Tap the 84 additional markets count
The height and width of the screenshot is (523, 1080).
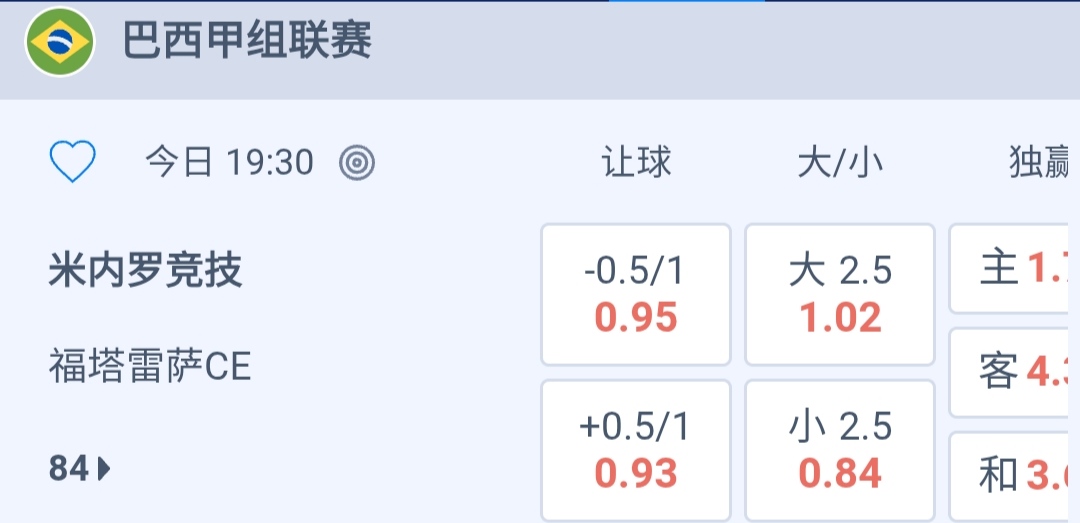click(69, 468)
